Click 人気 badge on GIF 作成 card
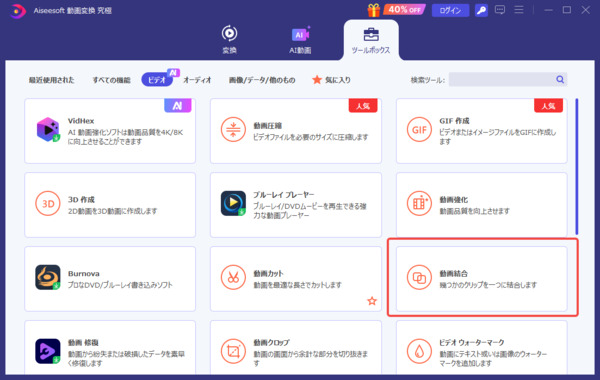Image resolution: width=600 pixels, height=380 pixels. (x=548, y=106)
